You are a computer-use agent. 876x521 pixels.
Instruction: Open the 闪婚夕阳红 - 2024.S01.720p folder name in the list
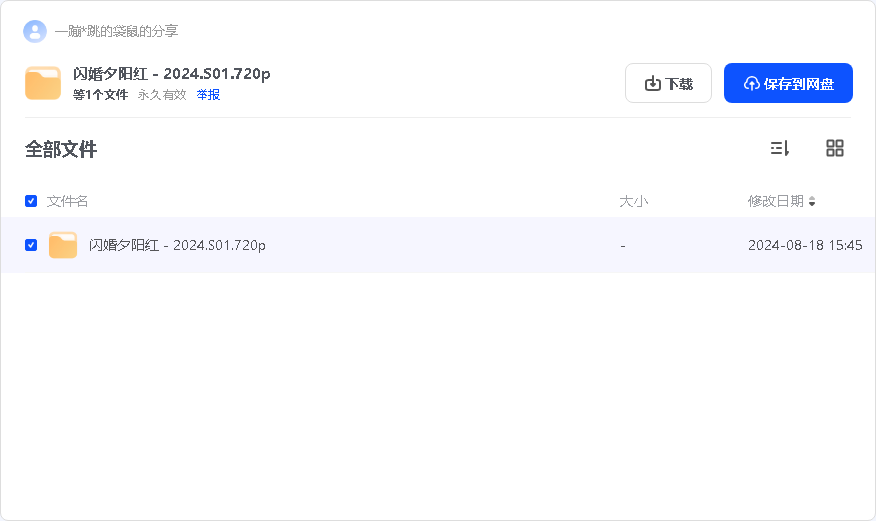pos(177,245)
